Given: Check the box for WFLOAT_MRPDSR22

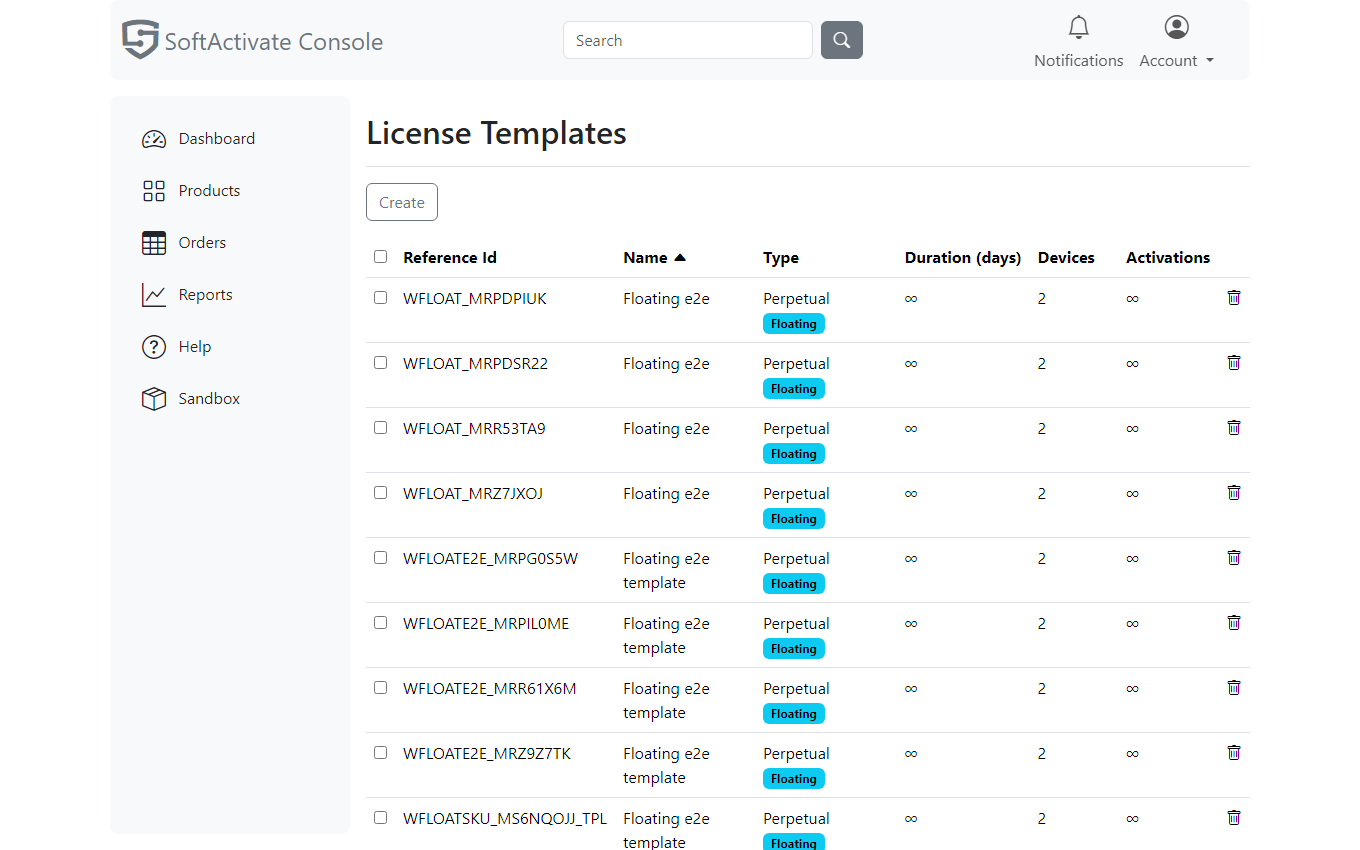Looking at the screenshot, I should pos(380,363).
